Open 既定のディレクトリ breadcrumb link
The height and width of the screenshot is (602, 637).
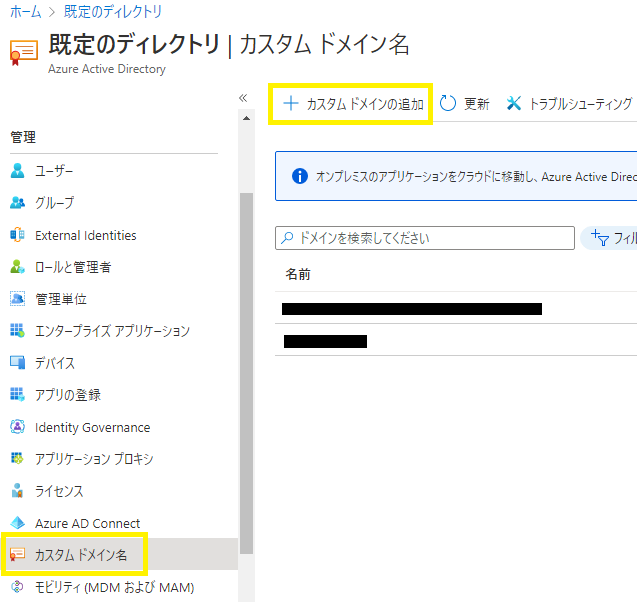click(x=113, y=11)
